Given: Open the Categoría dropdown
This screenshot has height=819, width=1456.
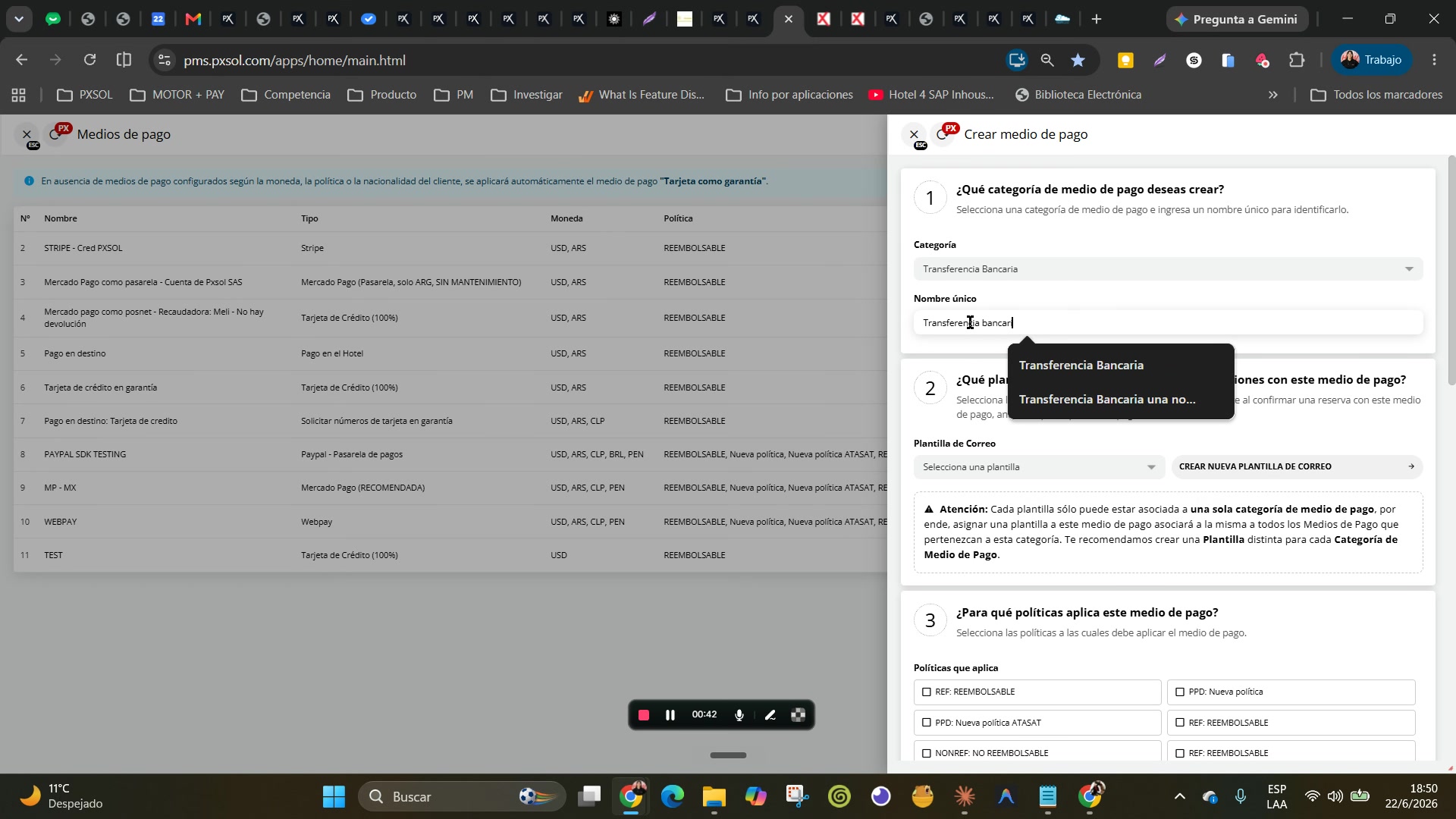Looking at the screenshot, I should pos(1168,269).
